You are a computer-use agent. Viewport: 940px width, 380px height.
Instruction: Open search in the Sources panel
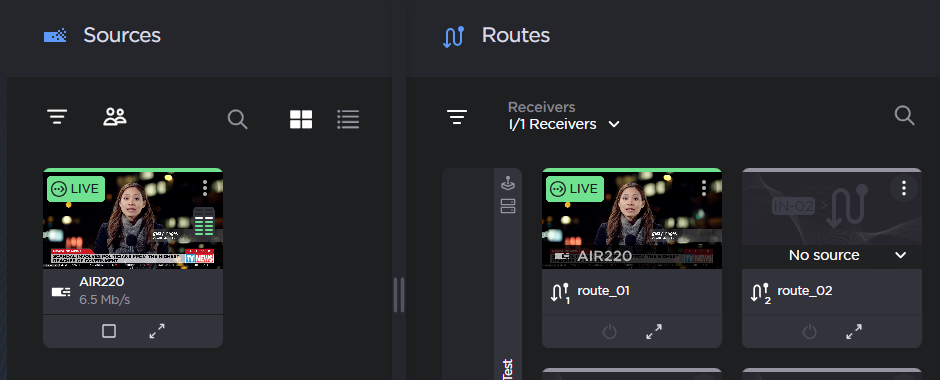coord(238,119)
